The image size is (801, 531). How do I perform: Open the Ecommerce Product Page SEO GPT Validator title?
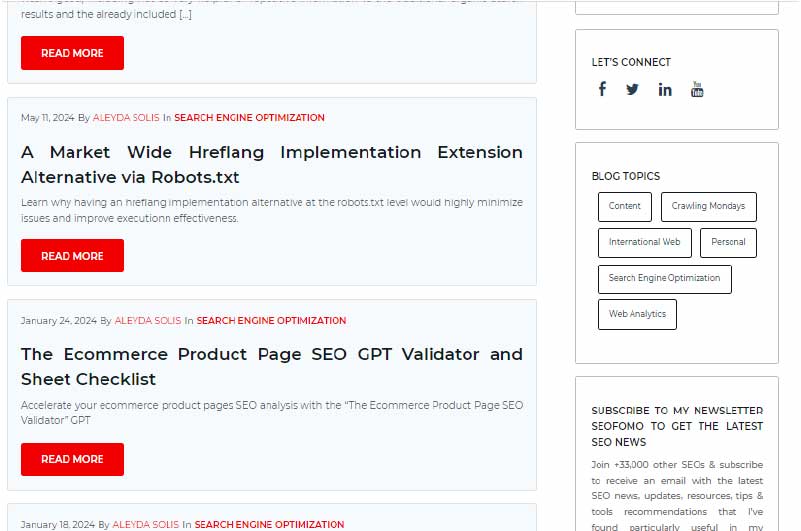pyautogui.click(x=272, y=366)
